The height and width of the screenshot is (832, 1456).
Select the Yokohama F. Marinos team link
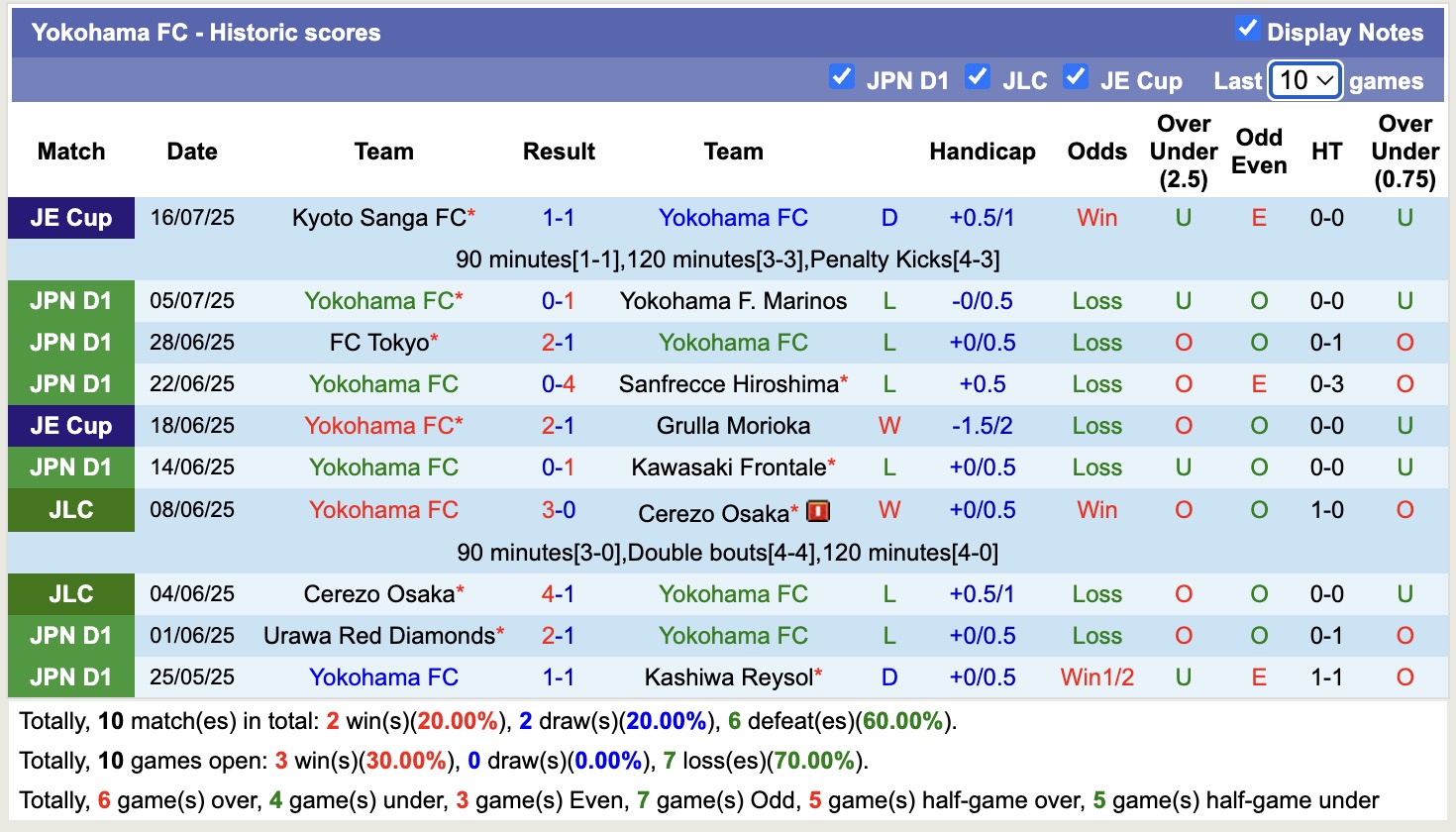pos(733,300)
